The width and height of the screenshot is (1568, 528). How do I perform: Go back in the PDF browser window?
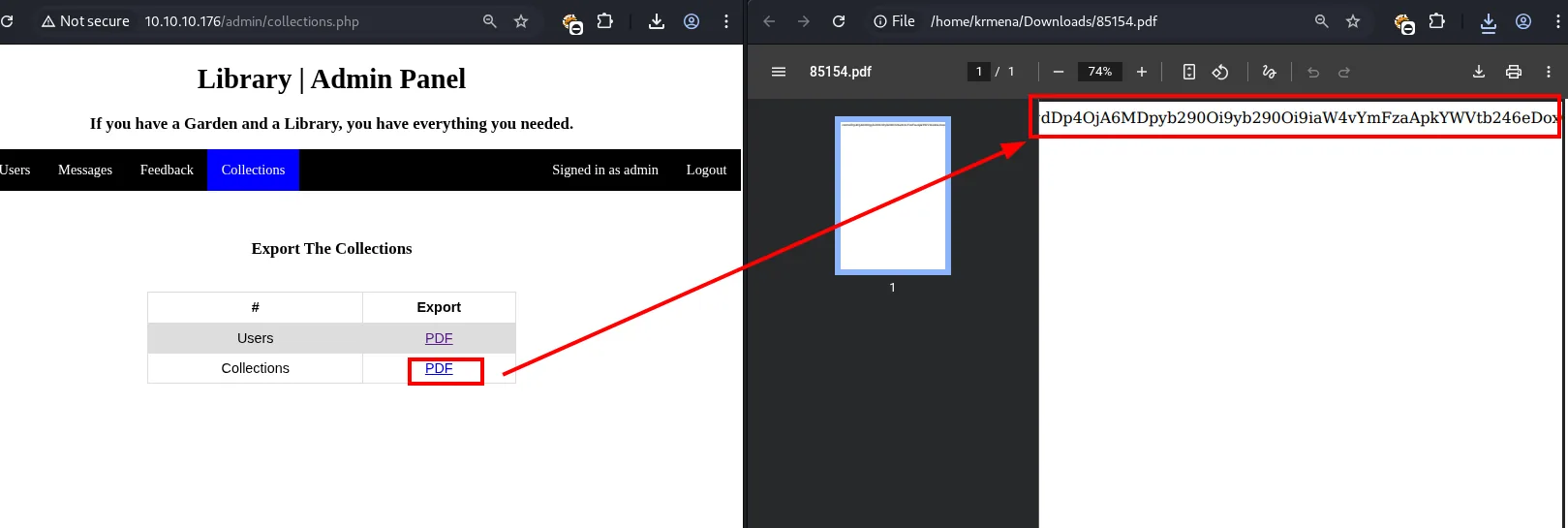769,21
